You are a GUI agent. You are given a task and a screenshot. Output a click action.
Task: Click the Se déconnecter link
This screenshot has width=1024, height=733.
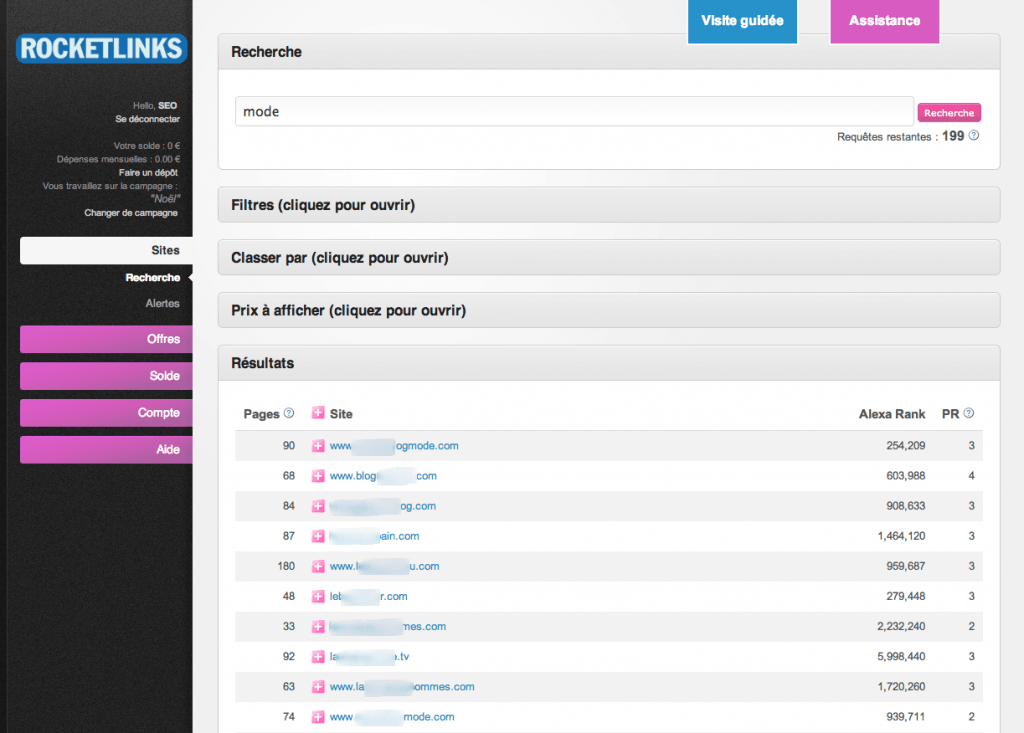click(x=147, y=119)
